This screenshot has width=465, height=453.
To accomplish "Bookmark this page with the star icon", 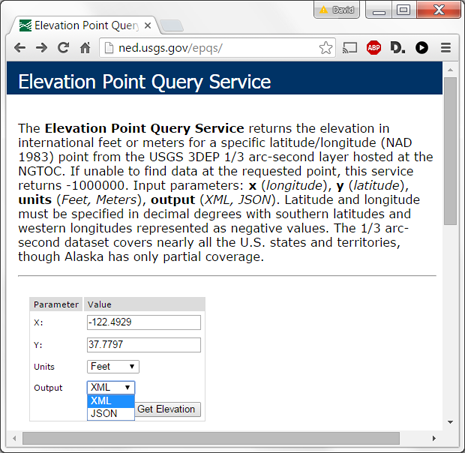I will [325, 48].
